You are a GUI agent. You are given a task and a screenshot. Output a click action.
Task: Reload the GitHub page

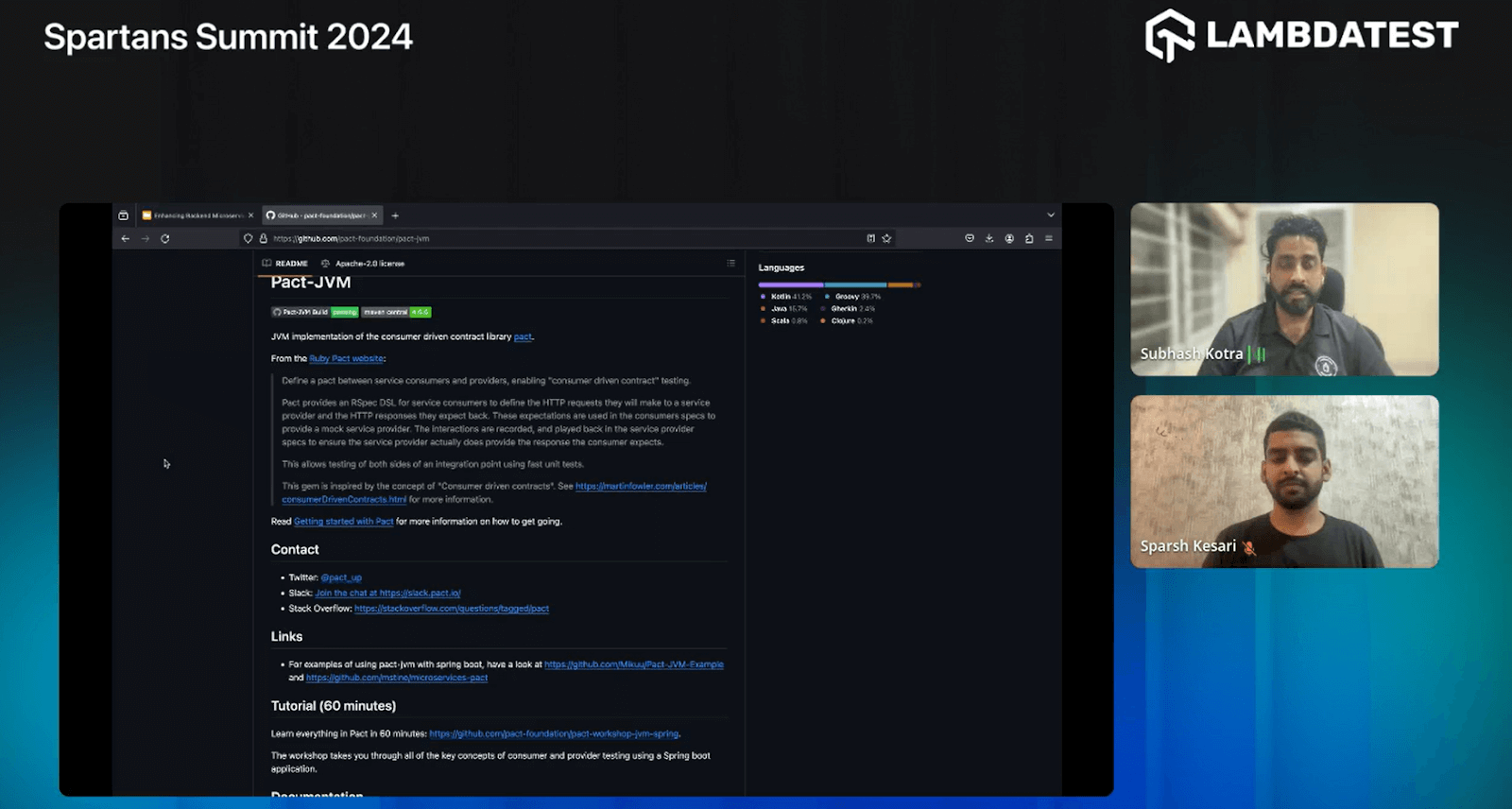(165, 239)
